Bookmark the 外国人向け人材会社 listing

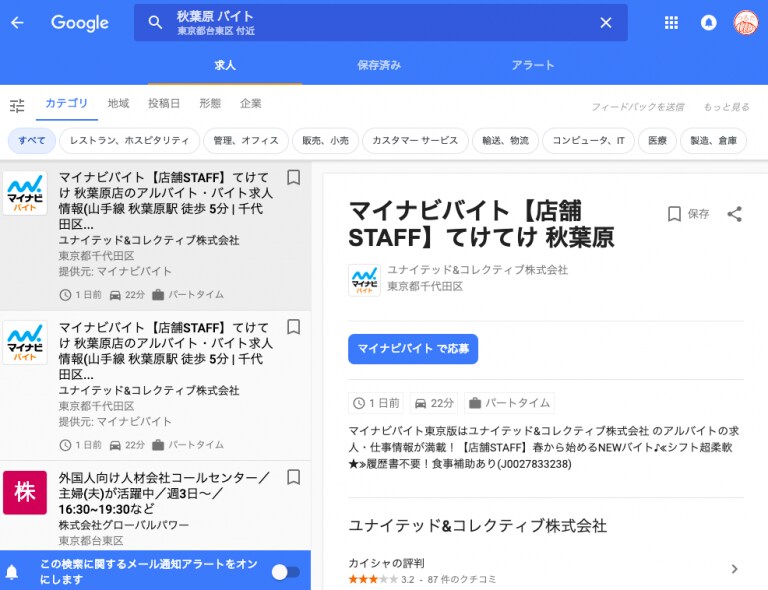coord(293,477)
